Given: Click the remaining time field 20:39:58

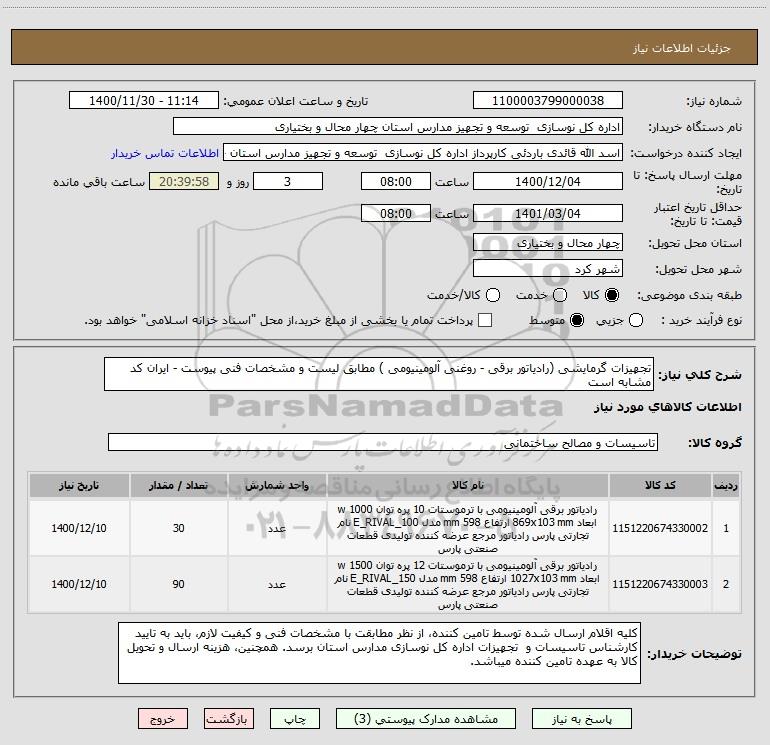Looking at the screenshot, I should [184, 181].
